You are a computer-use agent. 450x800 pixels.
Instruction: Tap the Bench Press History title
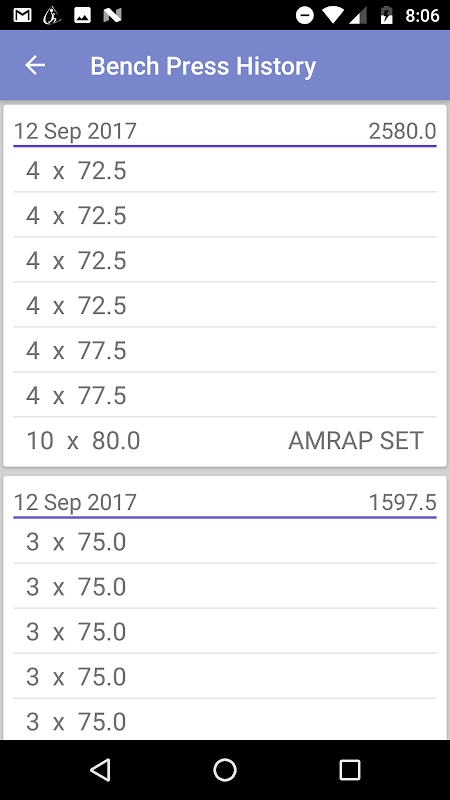(203, 66)
